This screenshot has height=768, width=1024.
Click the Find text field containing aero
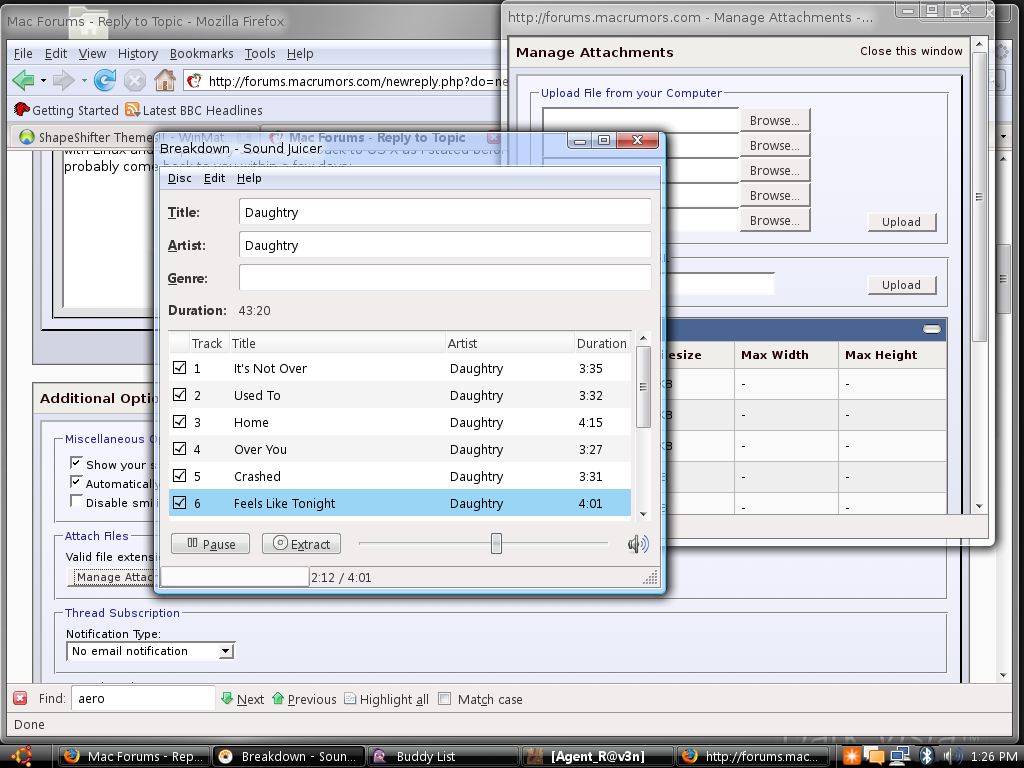143,699
